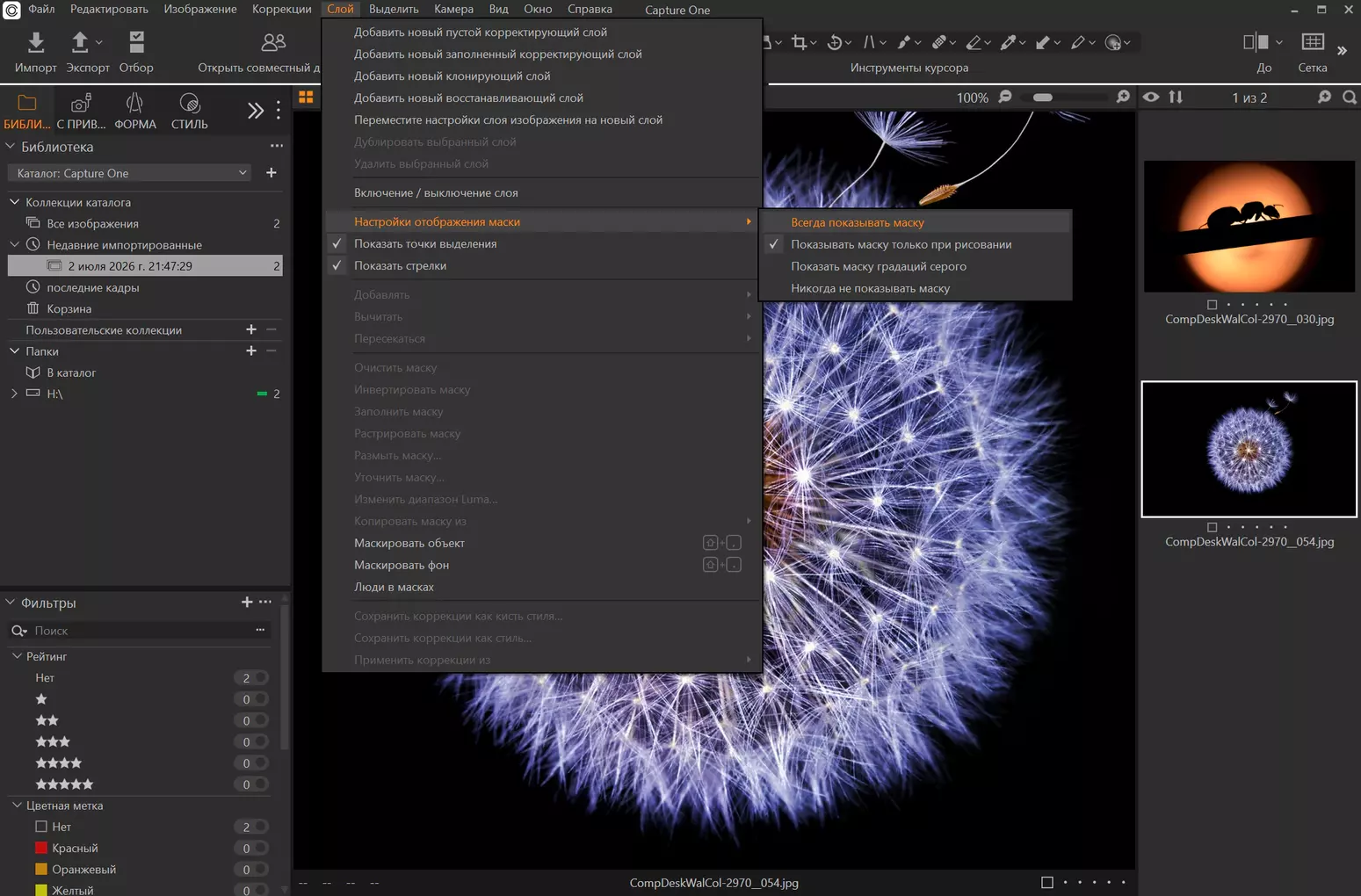Collapse the Рейтинг filter section
The height and width of the screenshot is (896, 1361).
(x=17, y=656)
